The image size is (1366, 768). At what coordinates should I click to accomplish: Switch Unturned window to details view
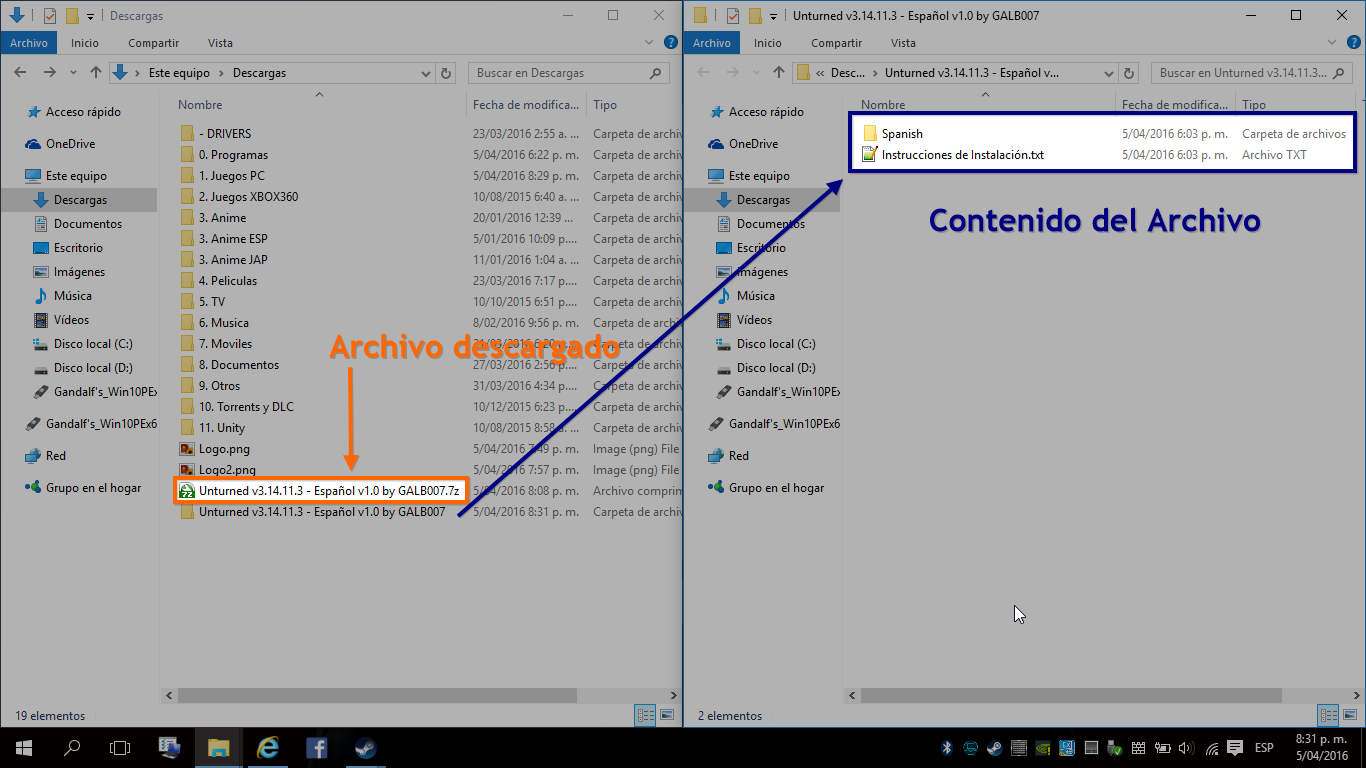pyautogui.click(x=1328, y=716)
